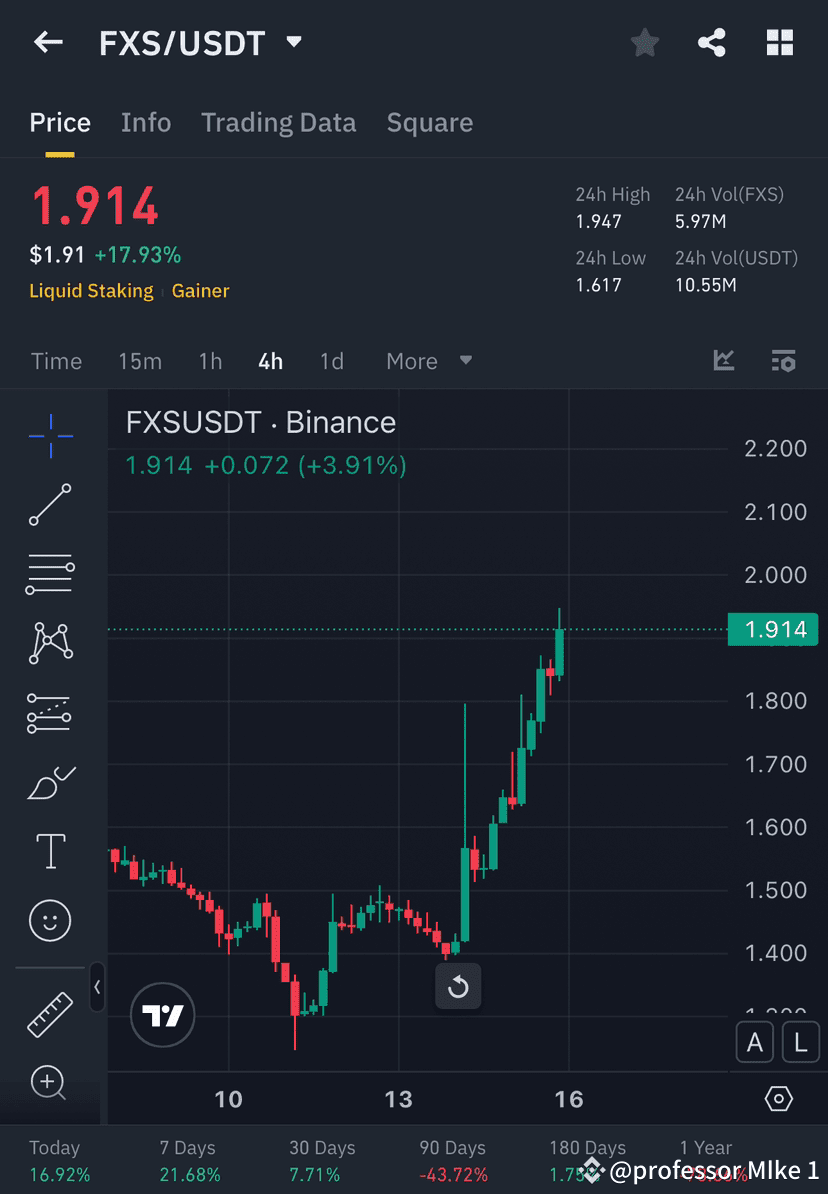Select the 1d timeframe
Screen dimensions: 828x1194
pyautogui.click(x=332, y=361)
